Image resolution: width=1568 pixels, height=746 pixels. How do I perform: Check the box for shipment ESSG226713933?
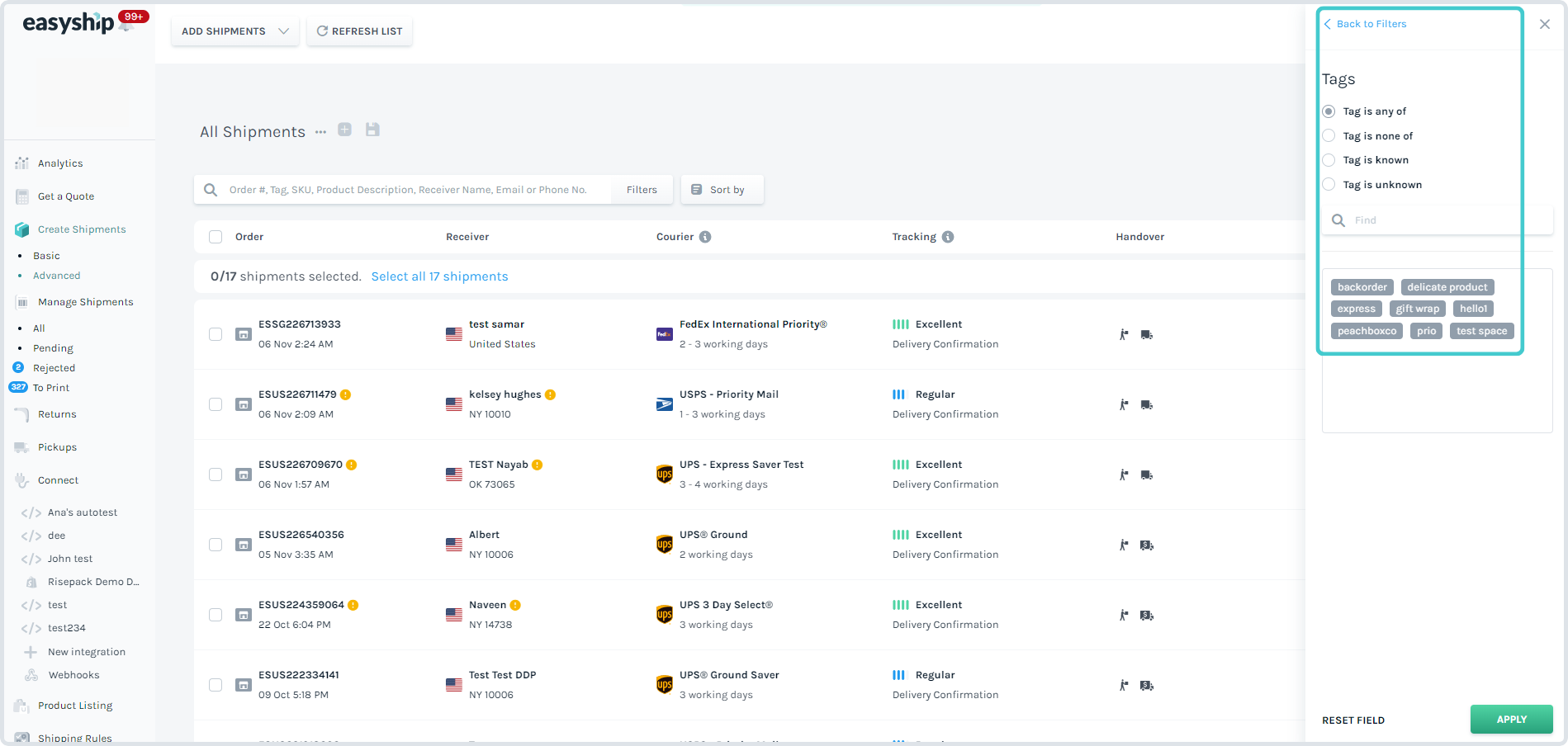pyautogui.click(x=216, y=334)
